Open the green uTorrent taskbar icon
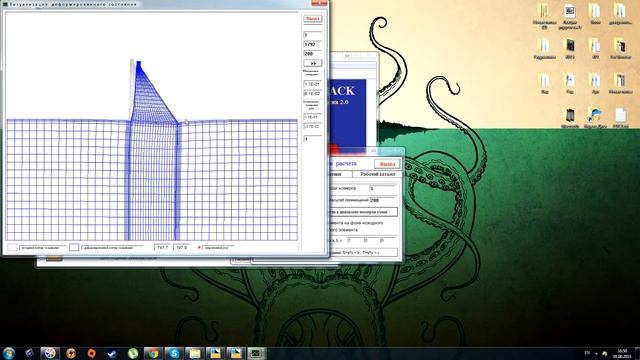Screen dimensions: 640x360 [x=133, y=353]
